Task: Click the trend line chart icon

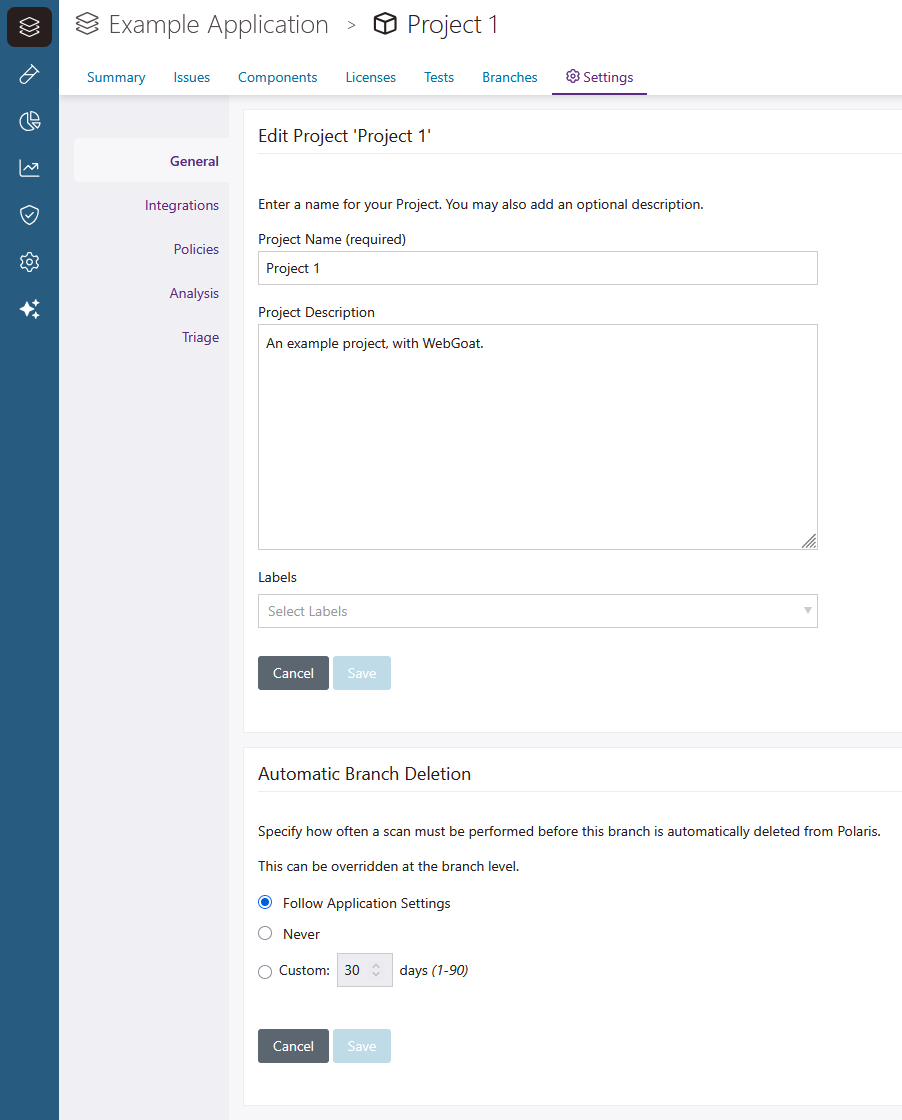Action: 29,168
